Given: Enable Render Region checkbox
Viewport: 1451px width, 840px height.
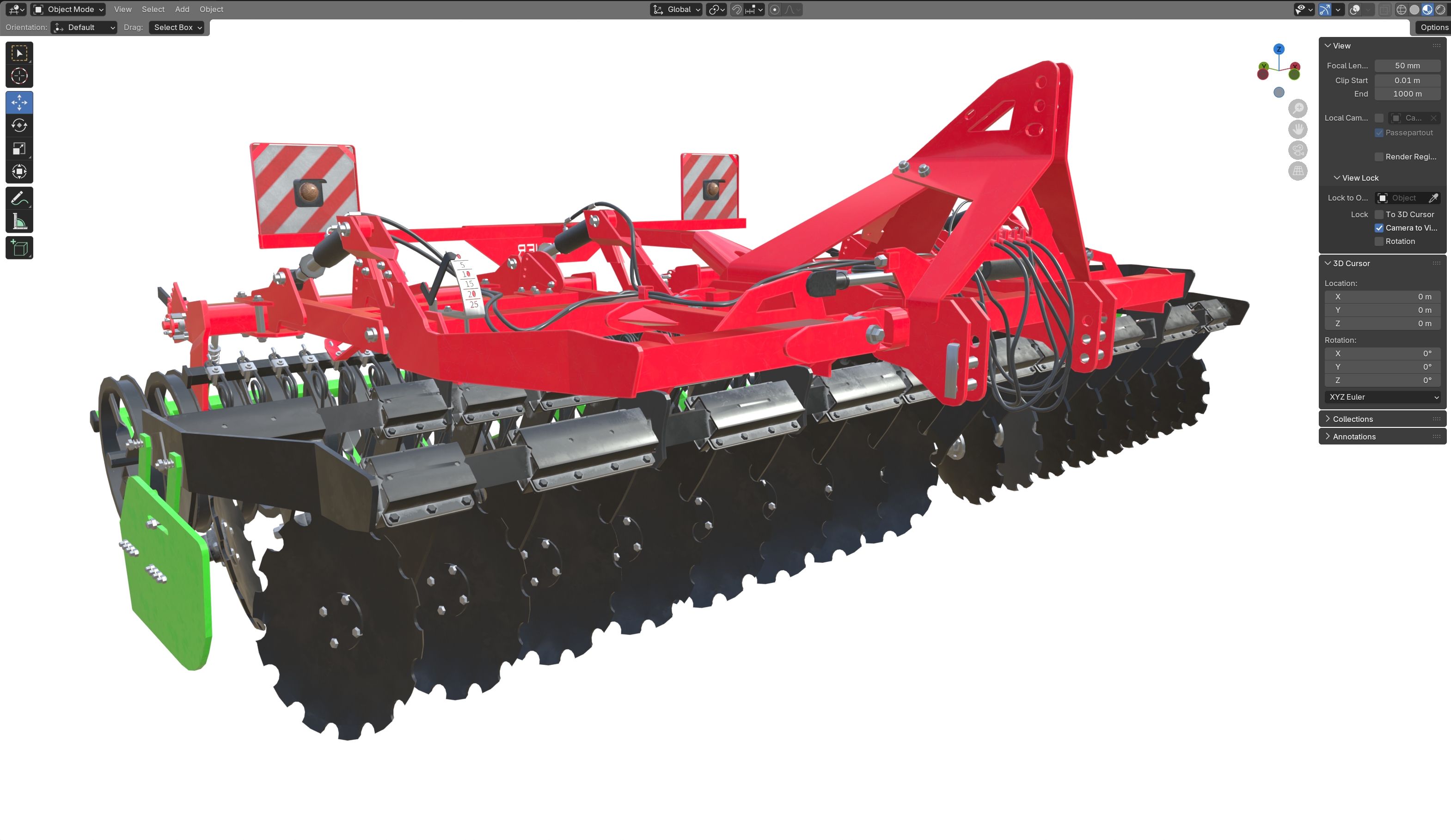Looking at the screenshot, I should [1378, 157].
